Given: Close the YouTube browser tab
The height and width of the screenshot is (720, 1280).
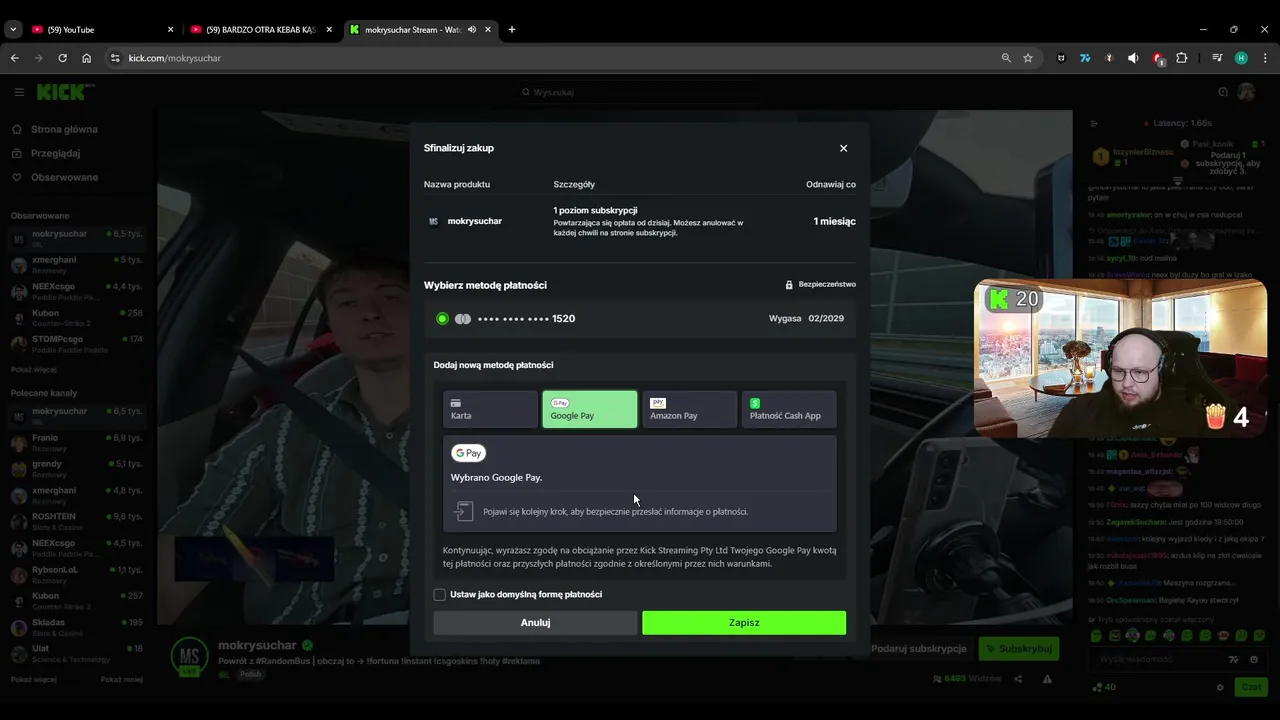Looking at the screenshot, I should [x=170, y=29].
